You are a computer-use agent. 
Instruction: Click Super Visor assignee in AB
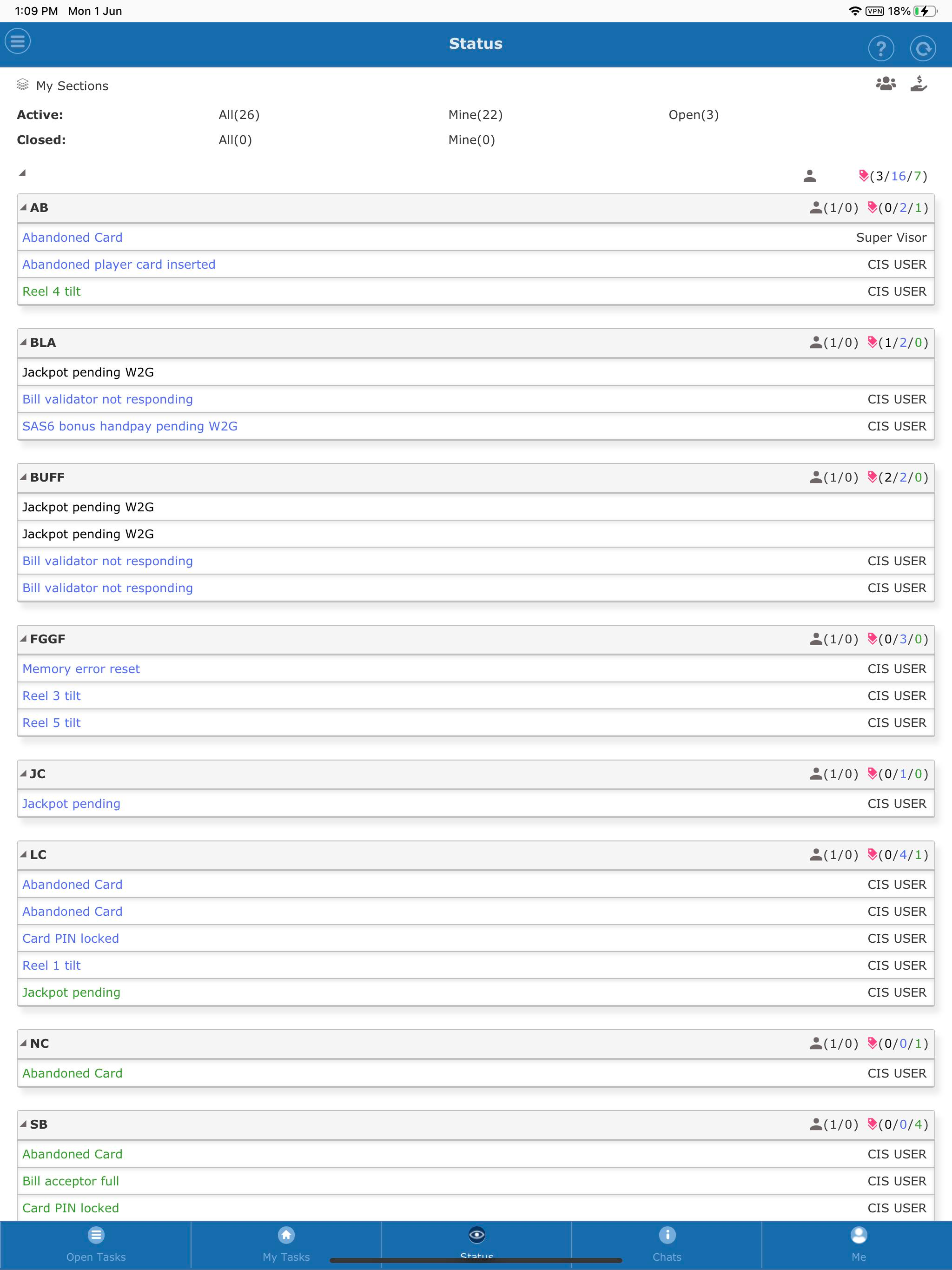[x=891, y=238]
